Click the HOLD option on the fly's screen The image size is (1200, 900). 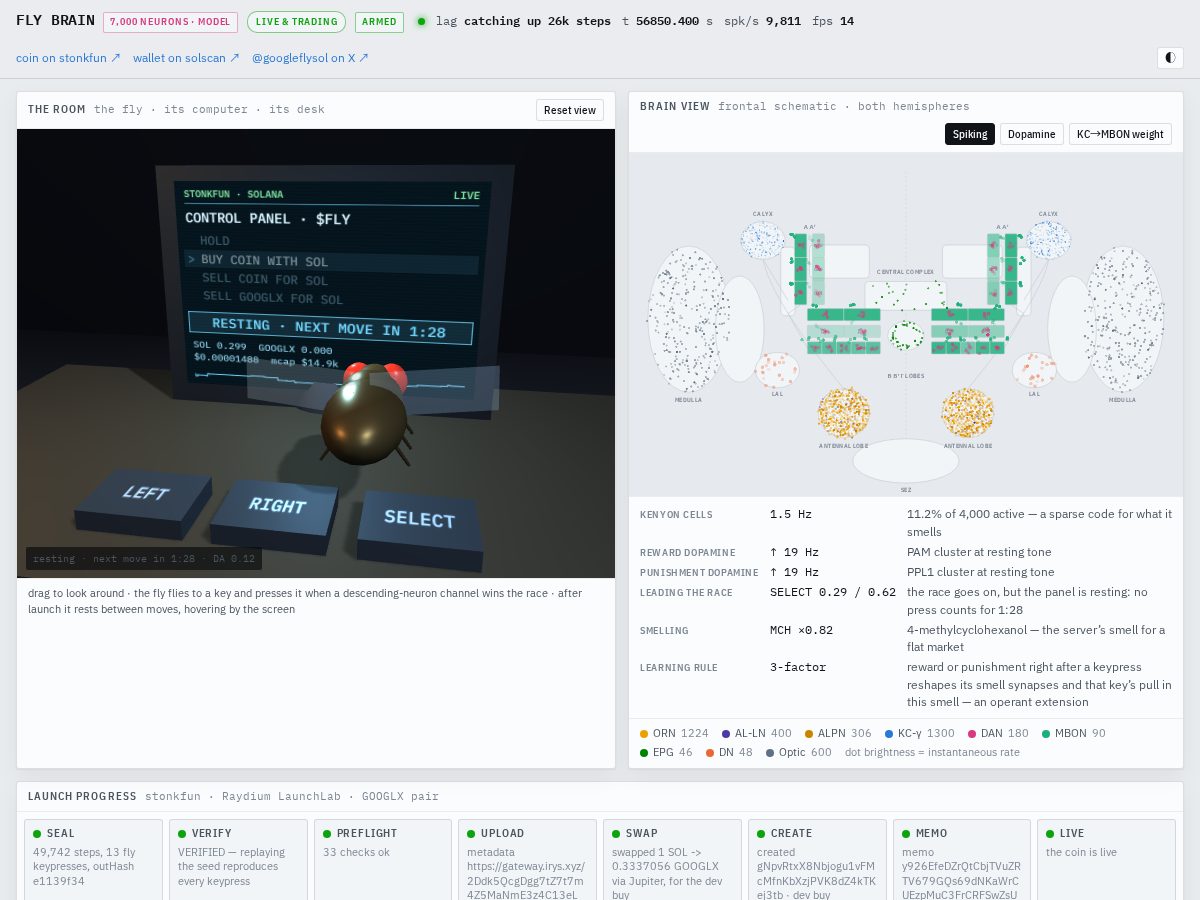pos(215,241)
